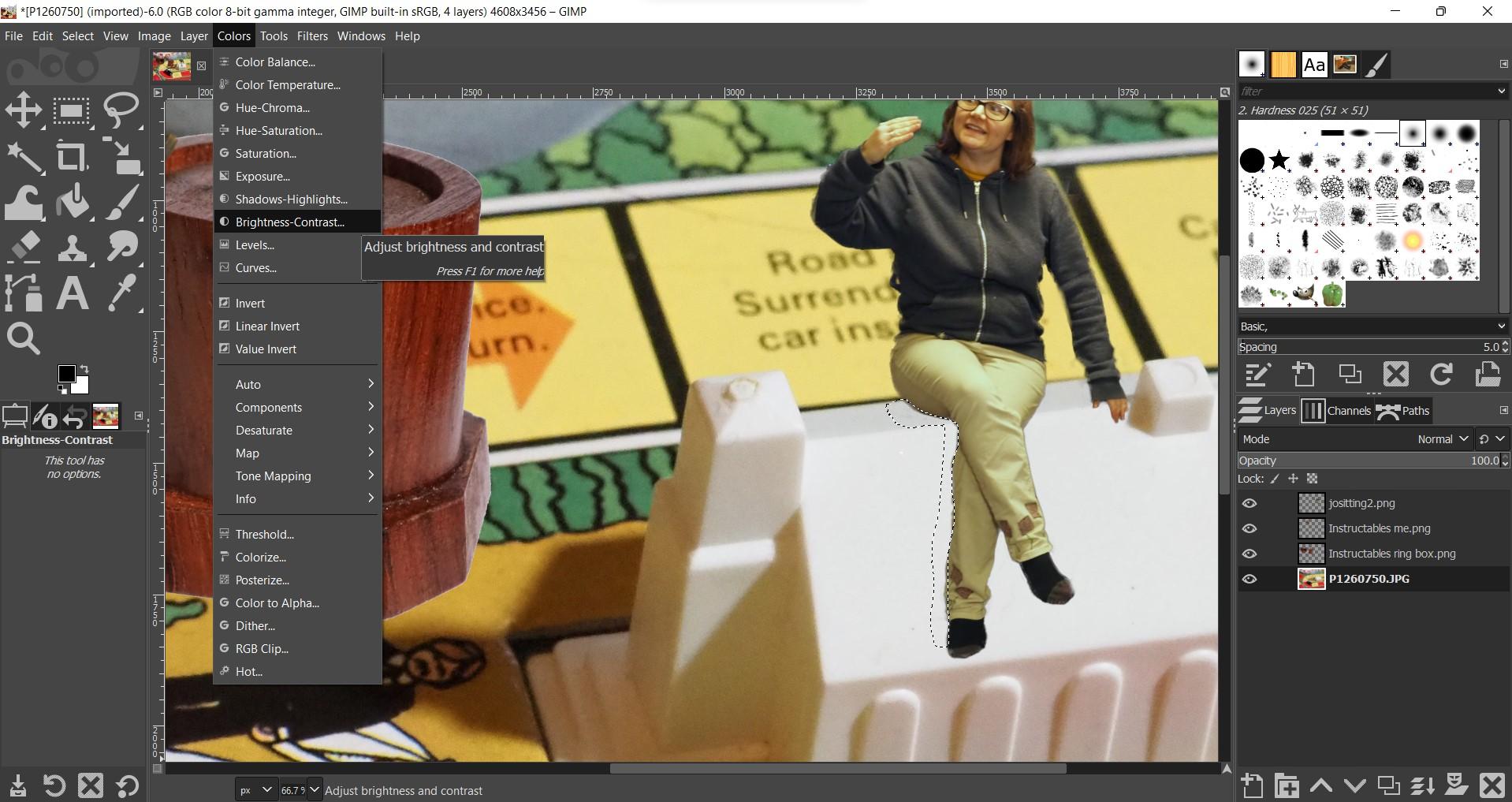The image size is (1512, 802).
Task: Add a mask to the layer
Action: [1457, 785]
